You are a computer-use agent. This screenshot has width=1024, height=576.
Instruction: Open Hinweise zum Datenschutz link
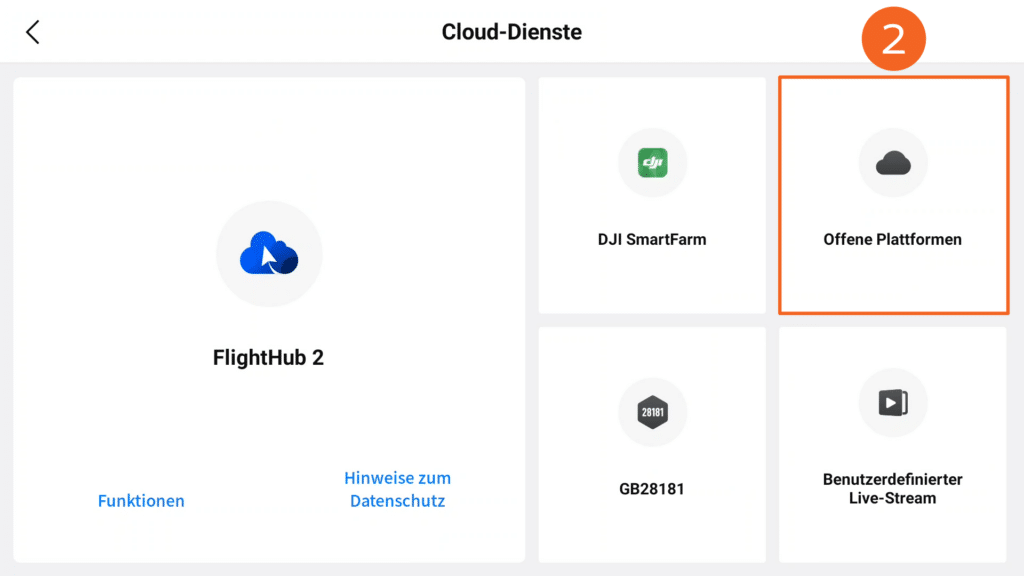(397, 490)
